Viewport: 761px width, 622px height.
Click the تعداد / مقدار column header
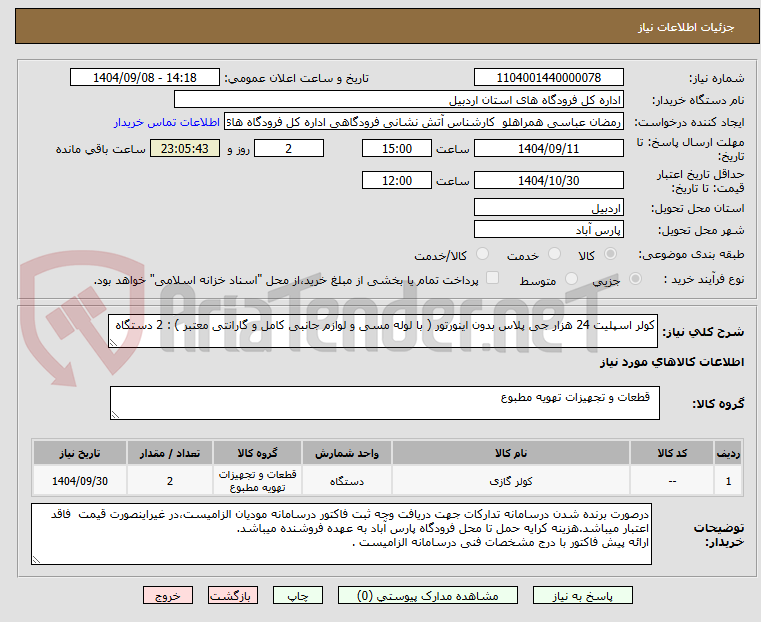click(x=170, y=453)
